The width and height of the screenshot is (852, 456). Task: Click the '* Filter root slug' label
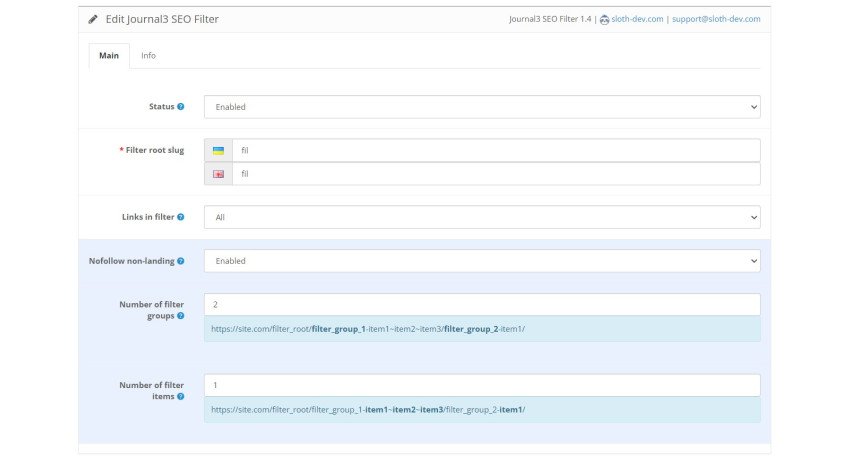(152, 150)
